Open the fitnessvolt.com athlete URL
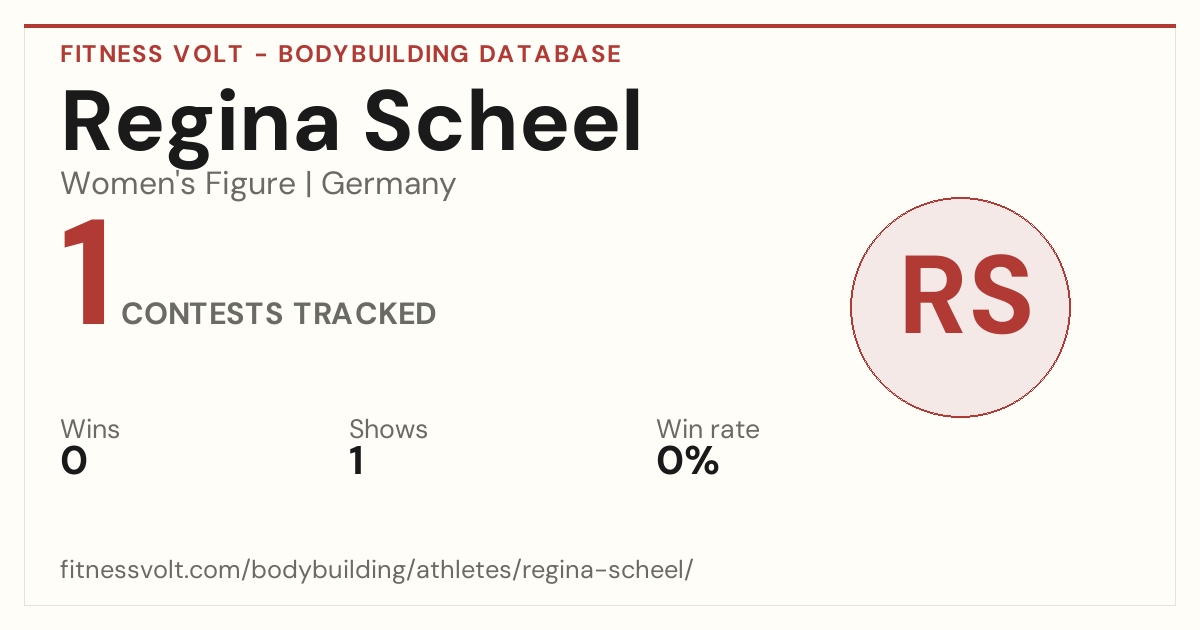This screenshot has height=630, width=1200. [x=377, y=570]
